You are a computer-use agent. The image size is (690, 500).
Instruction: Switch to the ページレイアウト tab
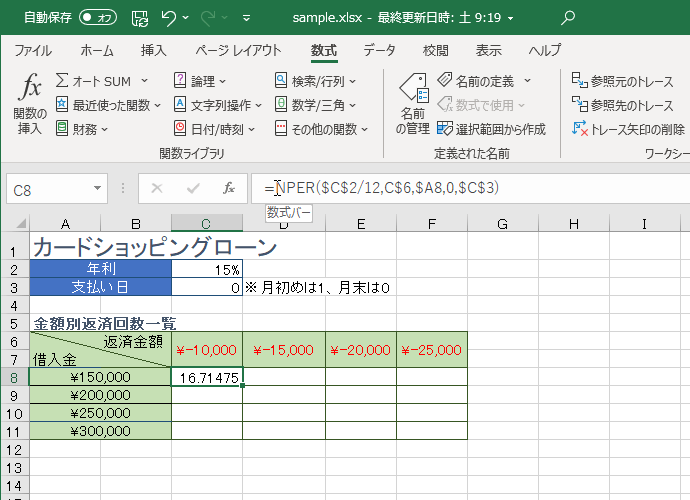[x=238, y=50]
